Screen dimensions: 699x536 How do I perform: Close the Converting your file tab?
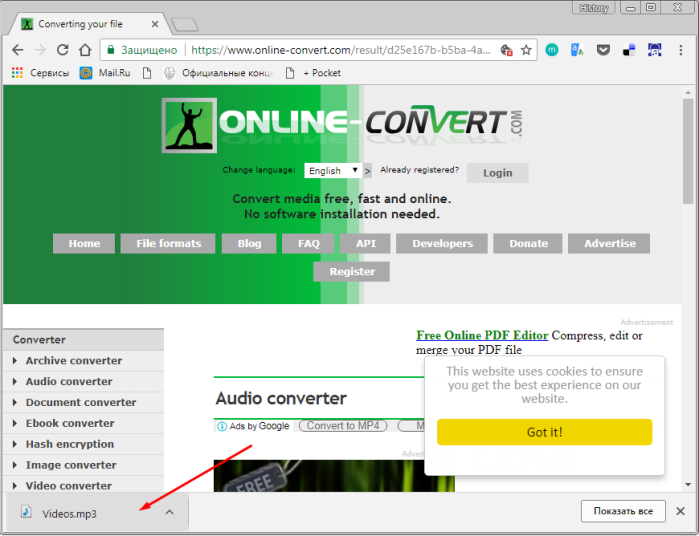click(x=155, y=24)
